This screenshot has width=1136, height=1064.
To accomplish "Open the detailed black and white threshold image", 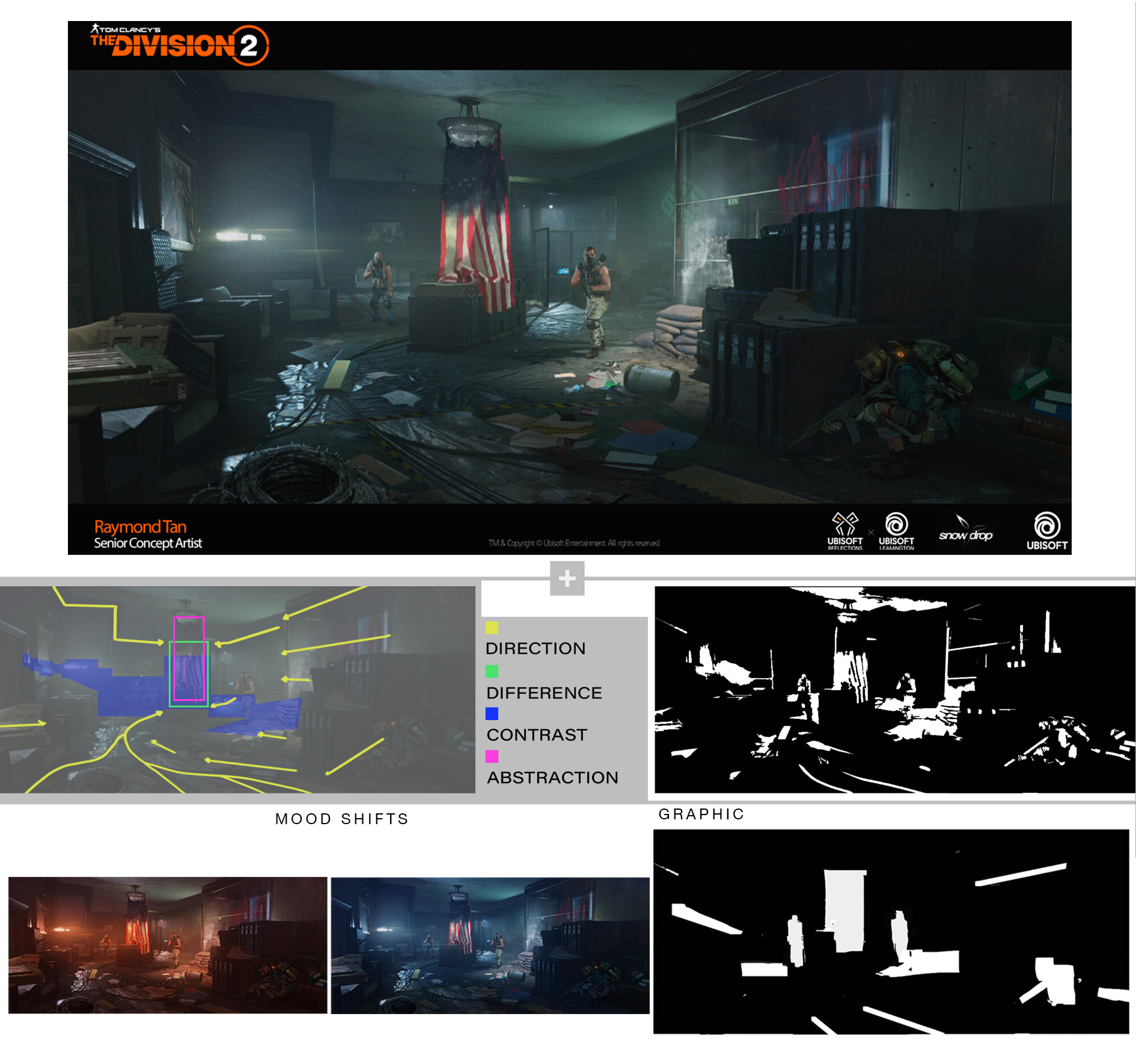I will click(x=894, y=689).
